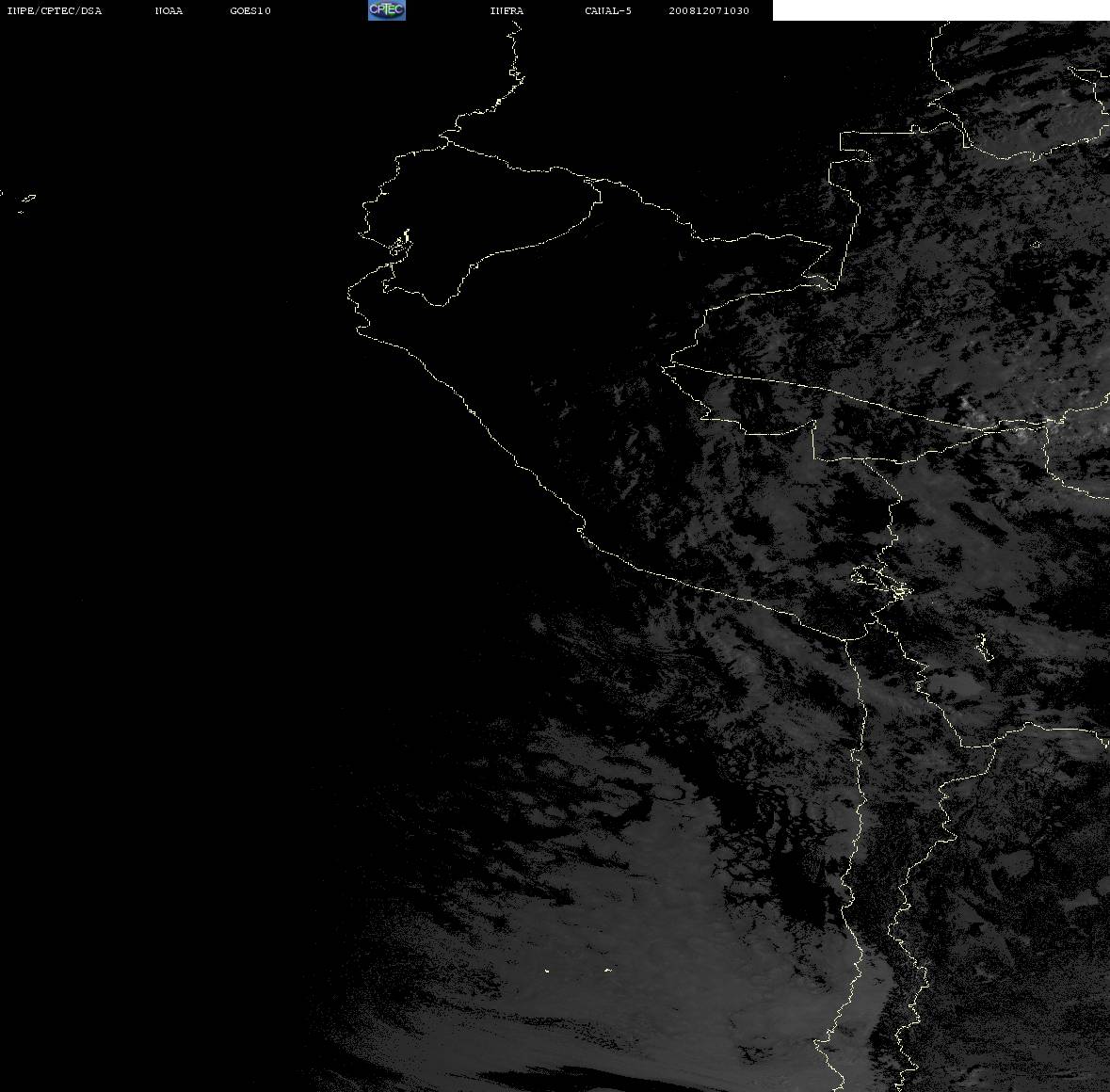This screenshot has height=1092, width=1110.
Task: Click the CPTEC logo in the header
Action: pos(387,10)
